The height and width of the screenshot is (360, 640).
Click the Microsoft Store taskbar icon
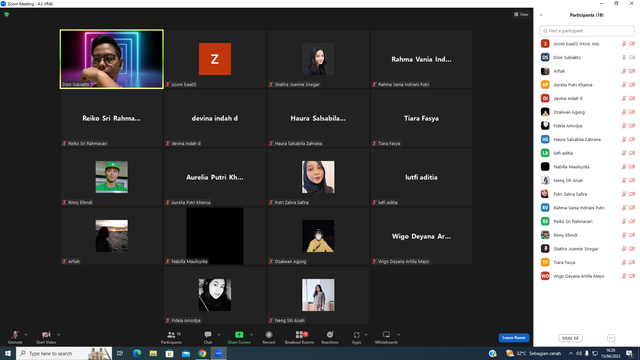click(169, 353)
